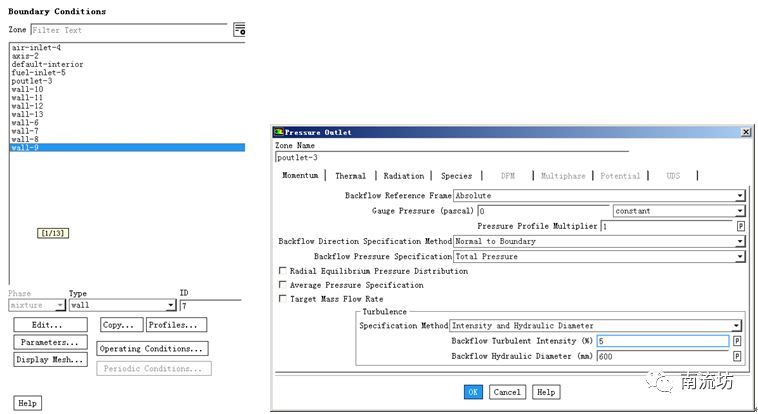Image resolution: width=758 pixels, height=414 pixels.
Task: Click the P icon beside Pressure Profile Multiplier
Action: [x=740, y=226]
